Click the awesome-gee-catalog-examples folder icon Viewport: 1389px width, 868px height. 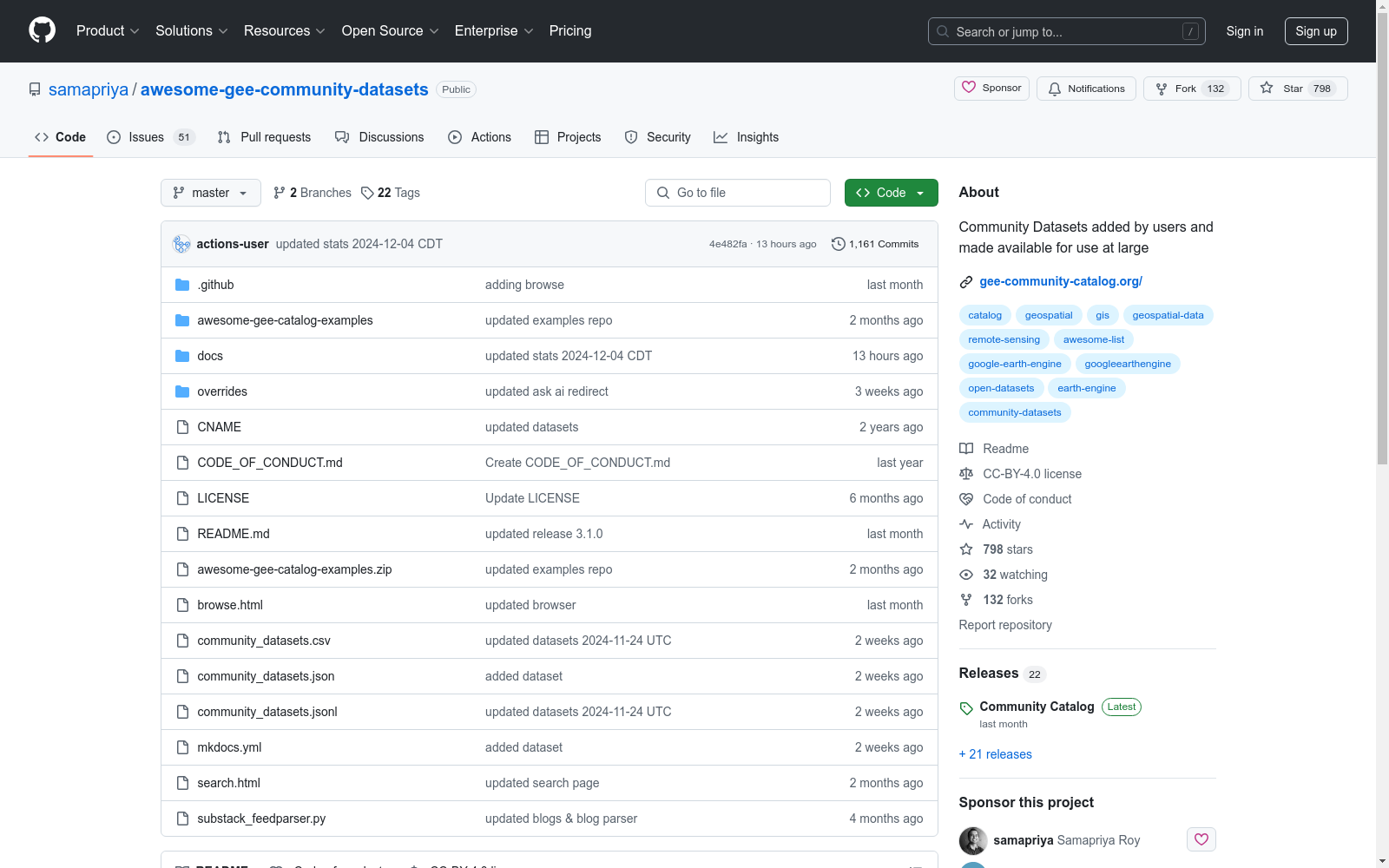click(x=182, y=320)
